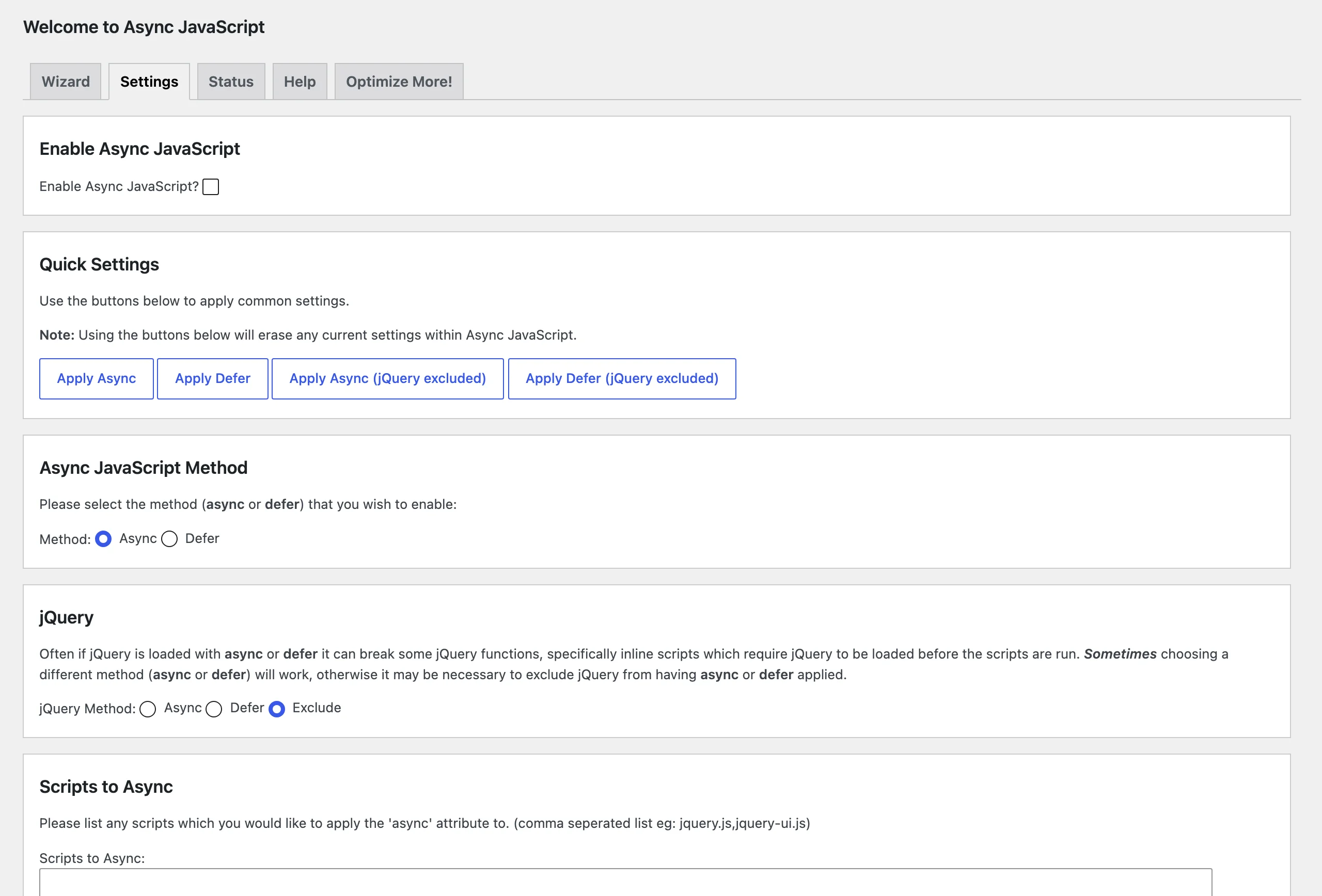
Task: Click the Quick Settings heading
Action: coord(99,264)
